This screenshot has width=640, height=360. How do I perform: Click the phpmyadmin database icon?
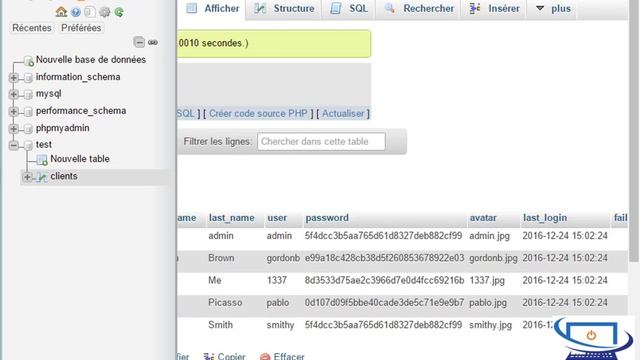pyautogui.click(x=28, y=129)
